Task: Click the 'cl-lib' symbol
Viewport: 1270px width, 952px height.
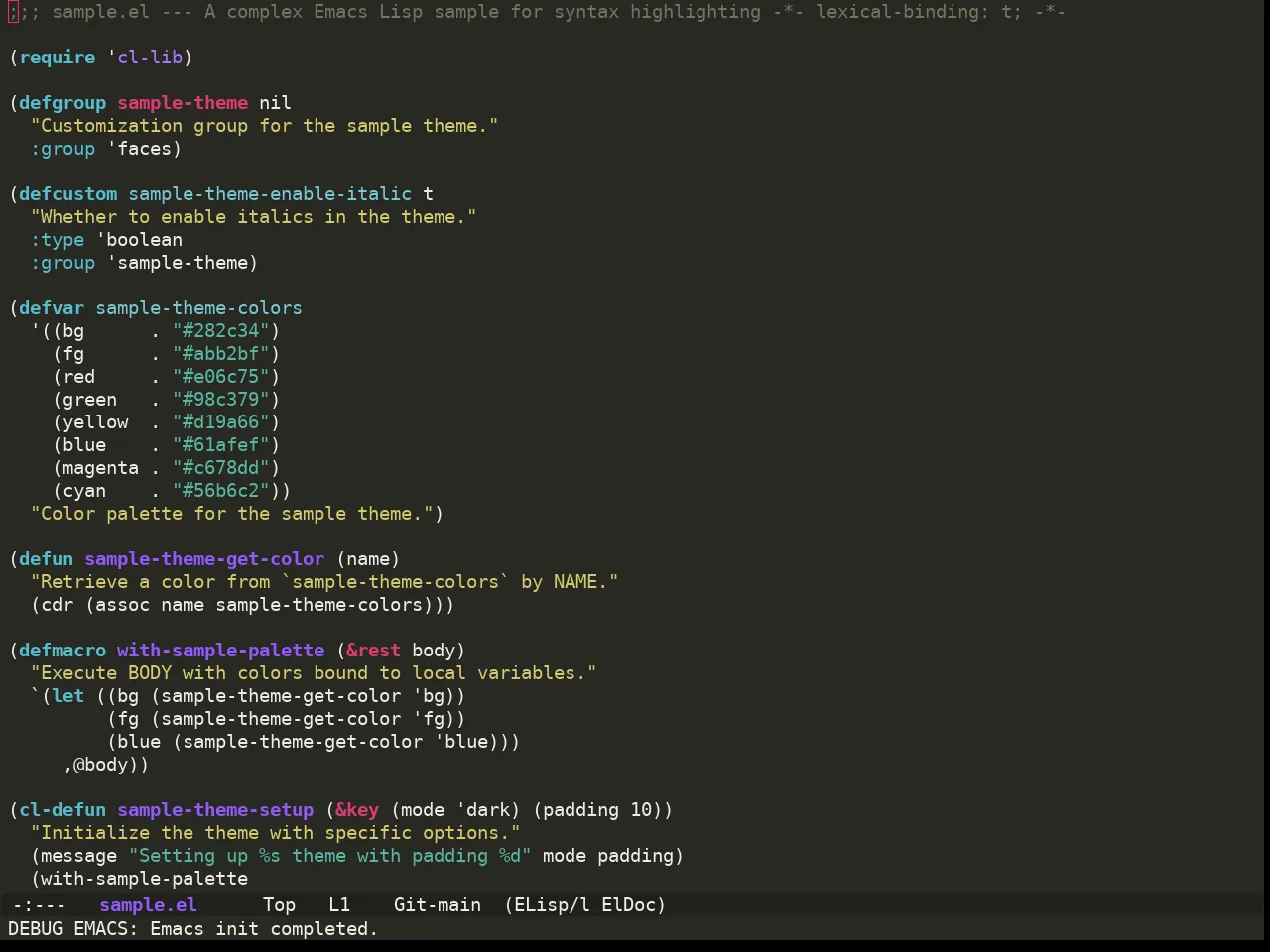Action: click(x=150, y=58)
